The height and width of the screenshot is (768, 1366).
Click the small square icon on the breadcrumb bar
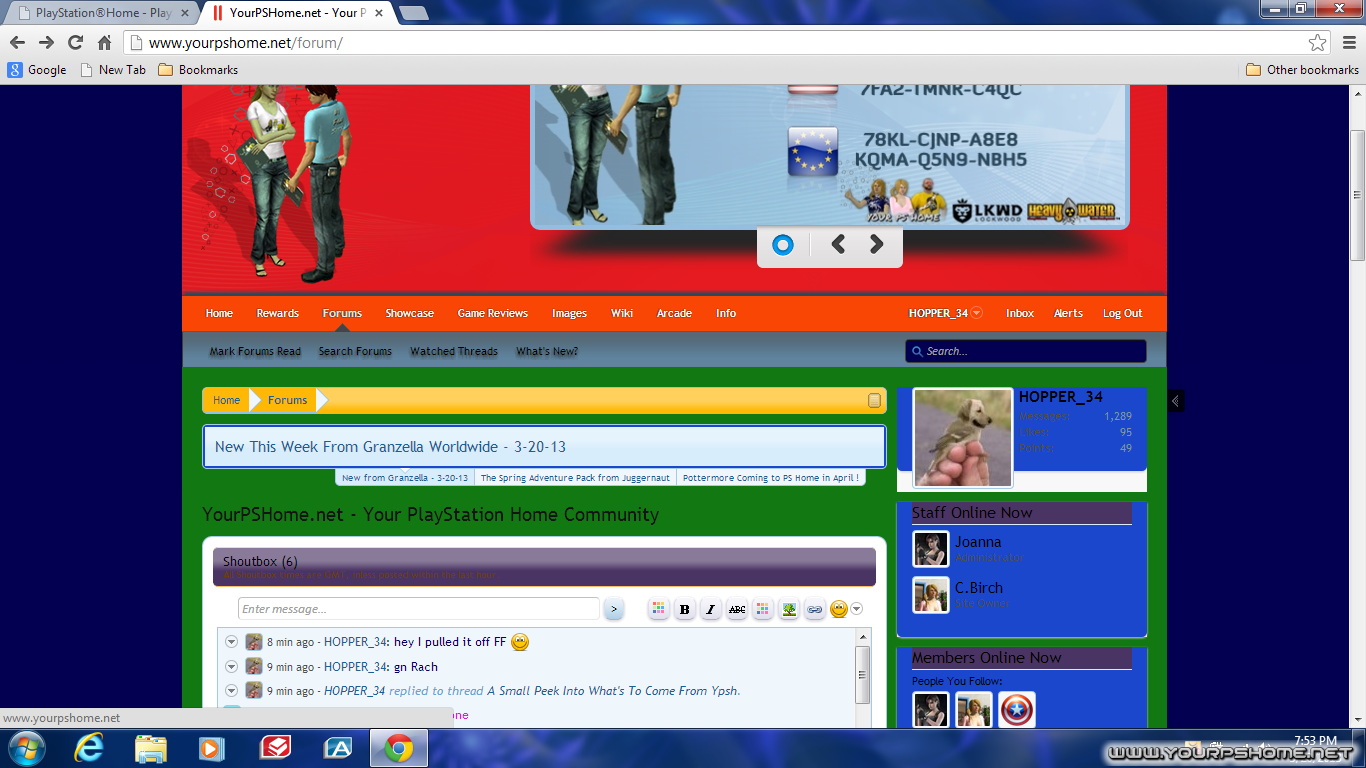874,400
